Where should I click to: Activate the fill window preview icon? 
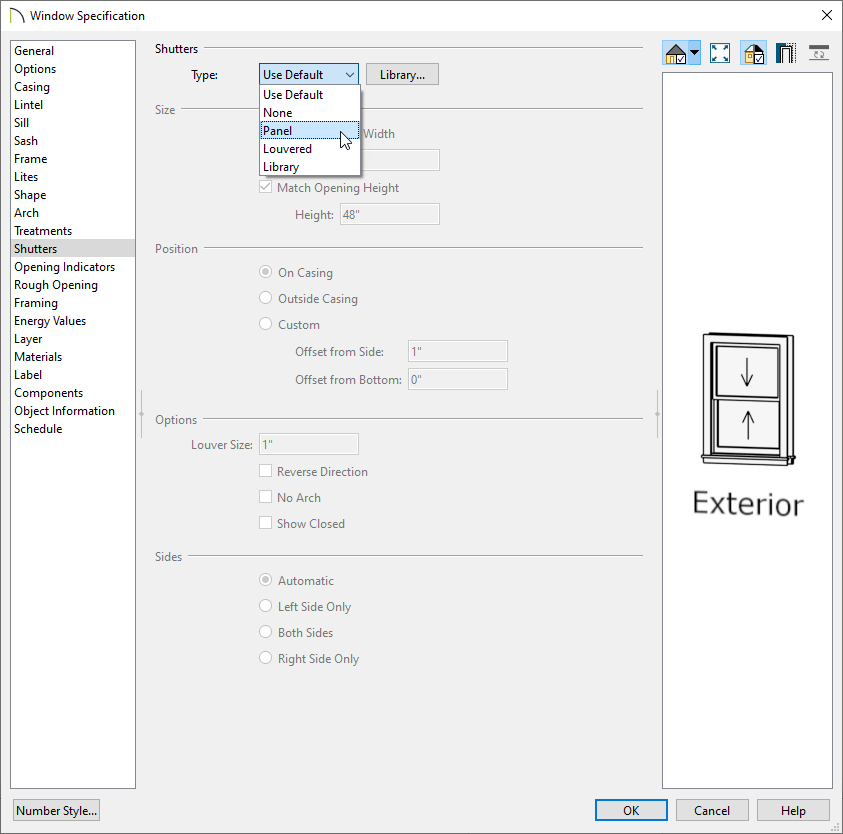point(720,53)
